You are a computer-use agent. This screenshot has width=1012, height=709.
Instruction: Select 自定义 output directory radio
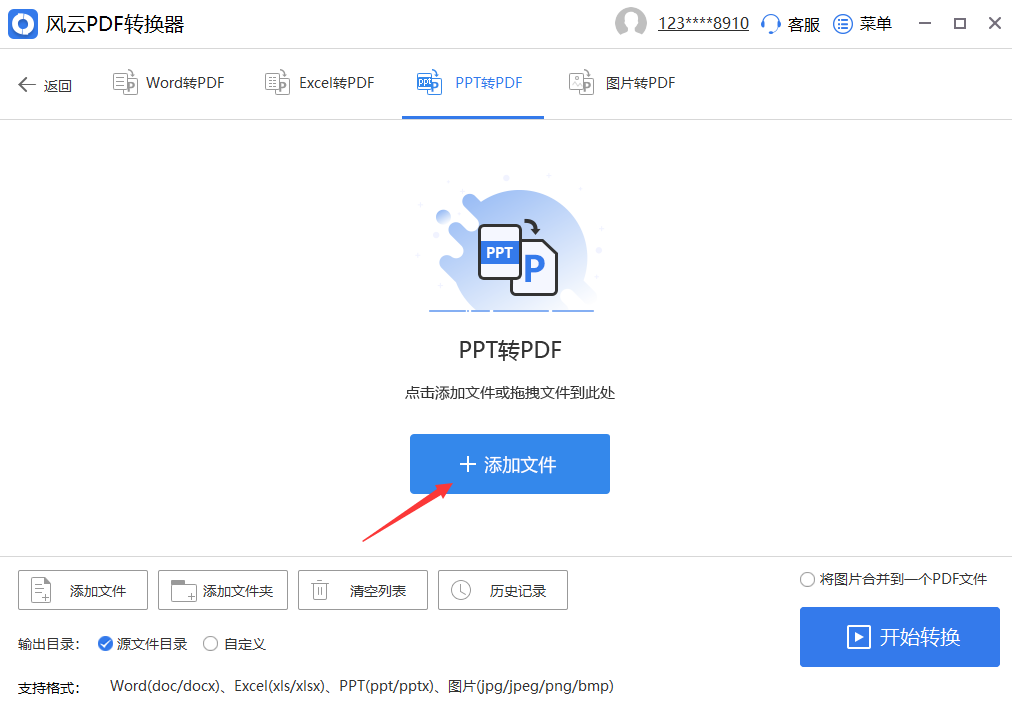[234, 644]
